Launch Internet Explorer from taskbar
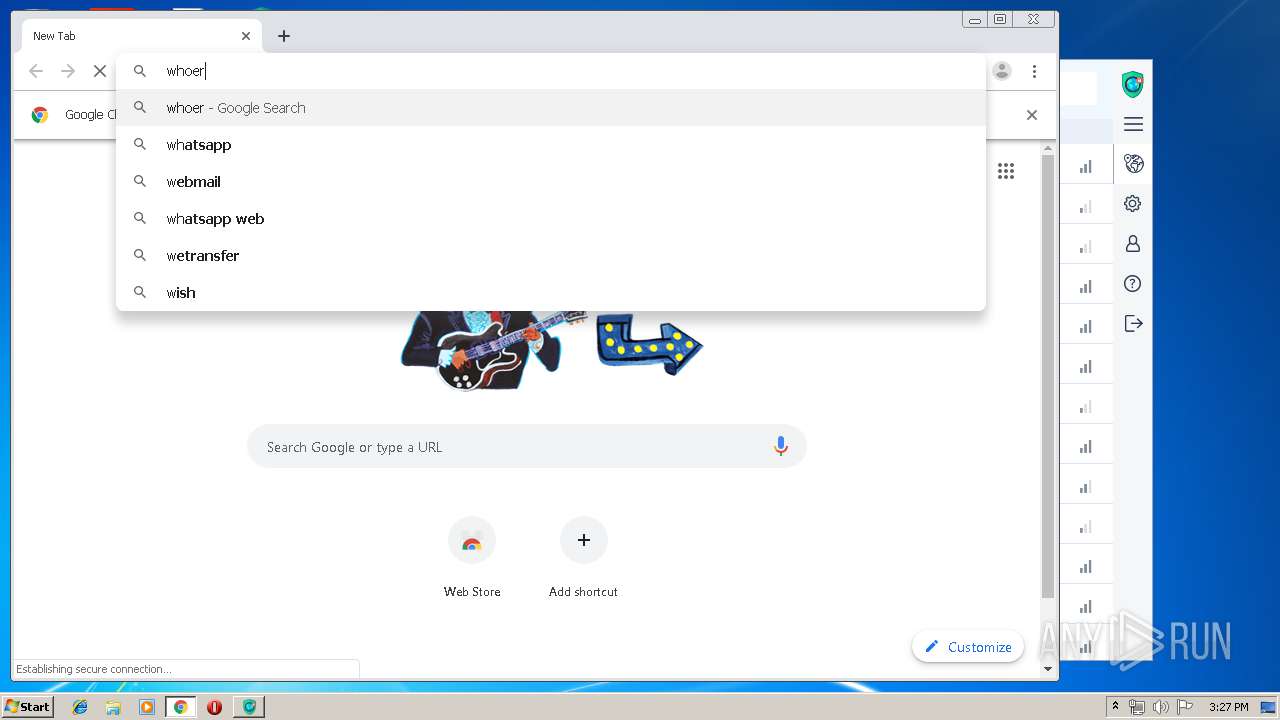Viewport: 1280px width, 720px height. pyautogui.click(x=80, y=707)
